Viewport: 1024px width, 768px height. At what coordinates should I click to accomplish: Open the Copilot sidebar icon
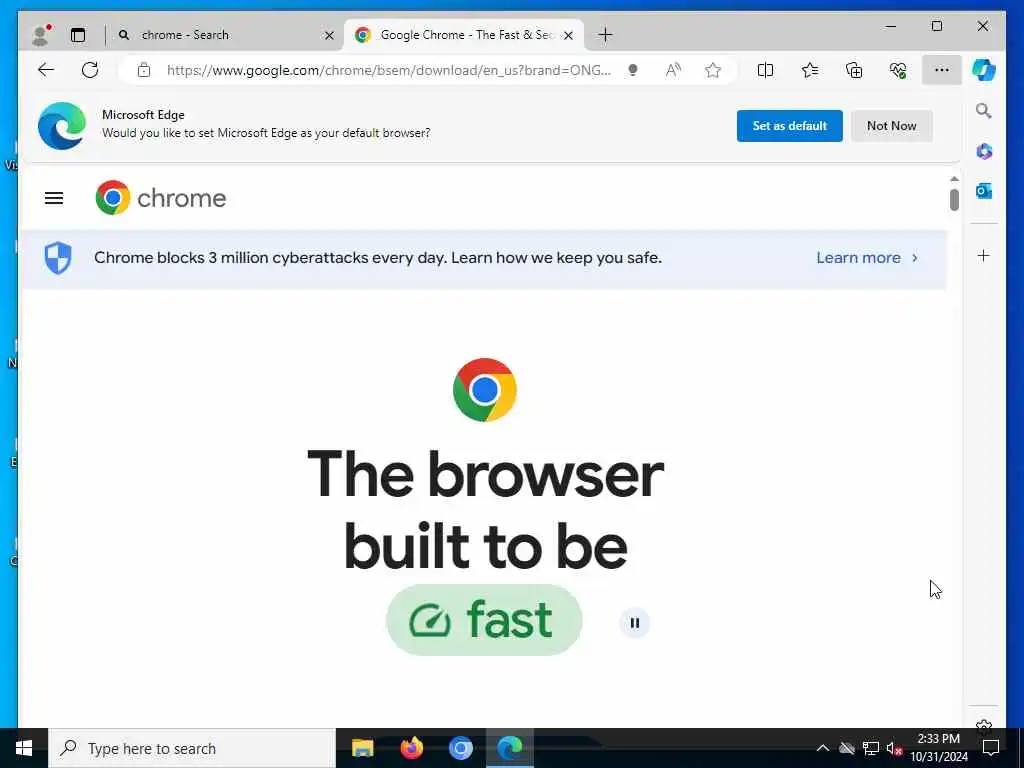click(x=984, y=70)
